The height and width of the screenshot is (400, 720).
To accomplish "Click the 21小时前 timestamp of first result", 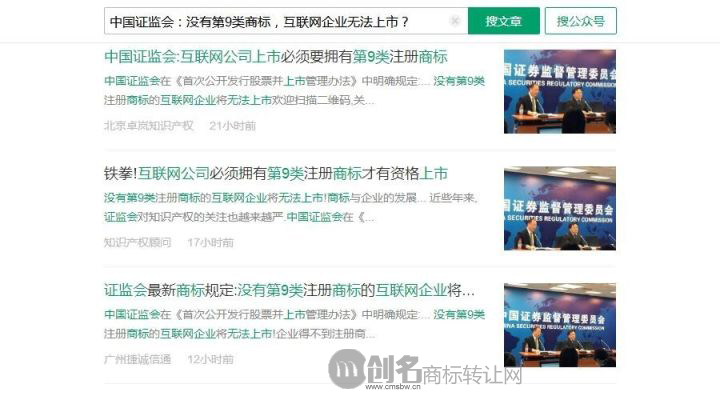I will (232, 125).
